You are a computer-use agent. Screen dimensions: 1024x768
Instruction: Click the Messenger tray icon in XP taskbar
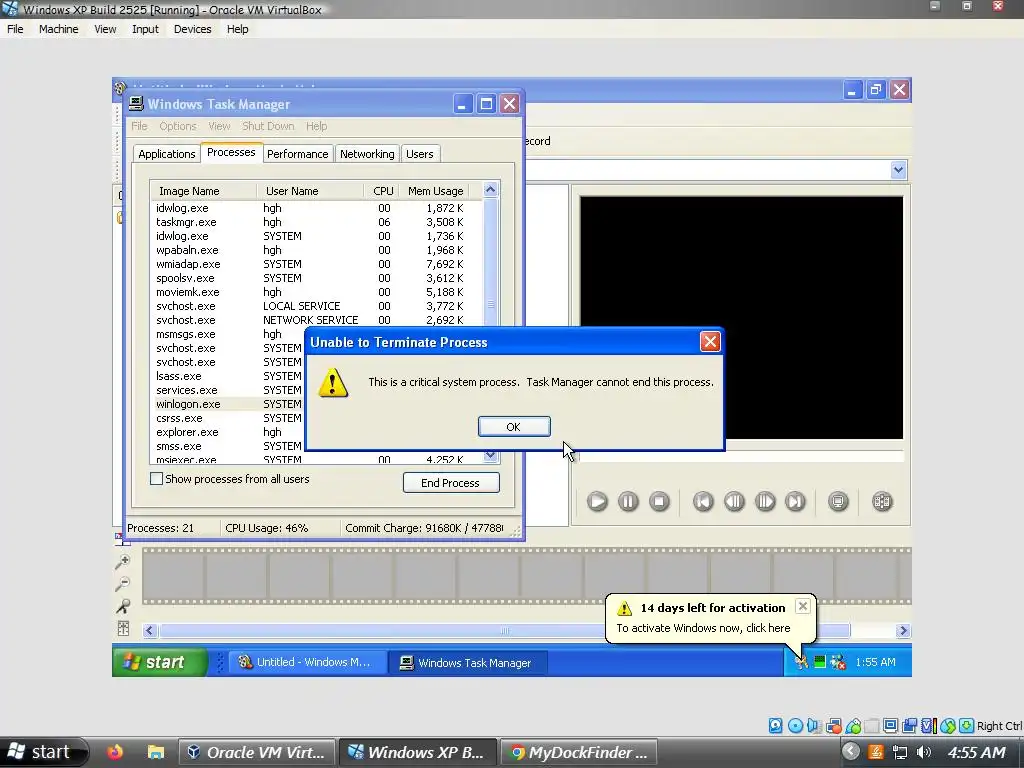point(838,662)
